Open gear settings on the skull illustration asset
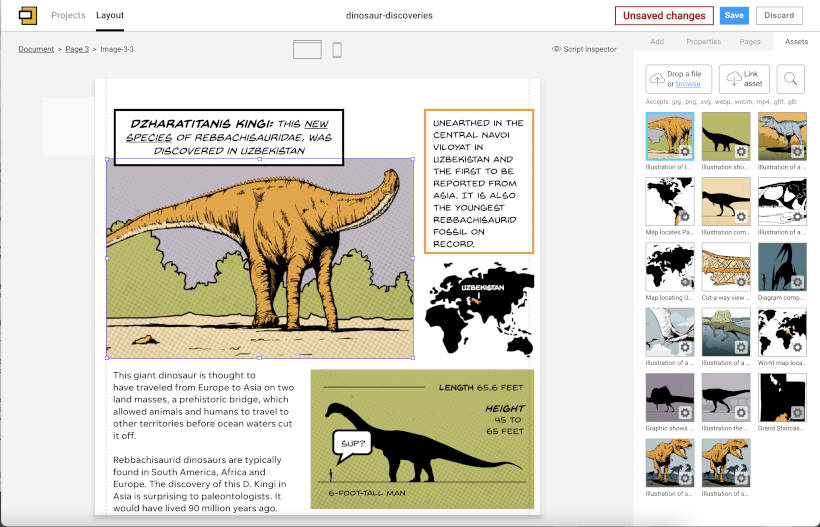 [796, 216]
